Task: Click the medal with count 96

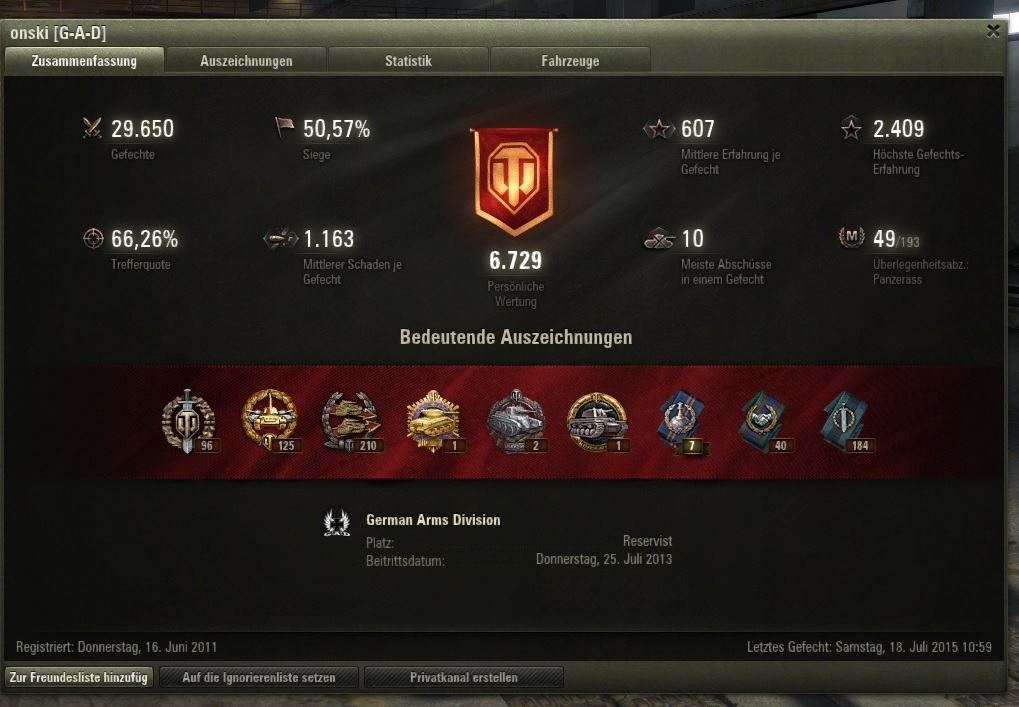Action: click(x=188, y=421)
